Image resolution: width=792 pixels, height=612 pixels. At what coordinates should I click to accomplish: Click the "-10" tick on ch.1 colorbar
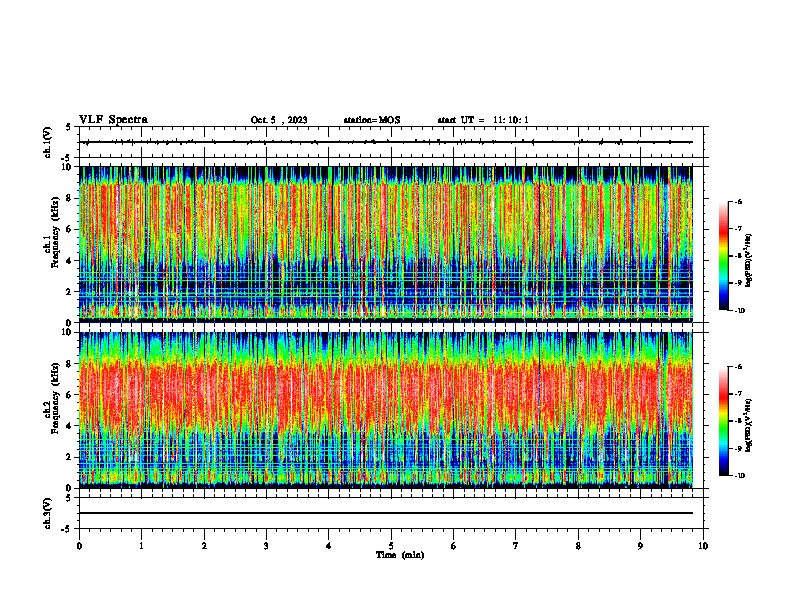pos(739,311)
